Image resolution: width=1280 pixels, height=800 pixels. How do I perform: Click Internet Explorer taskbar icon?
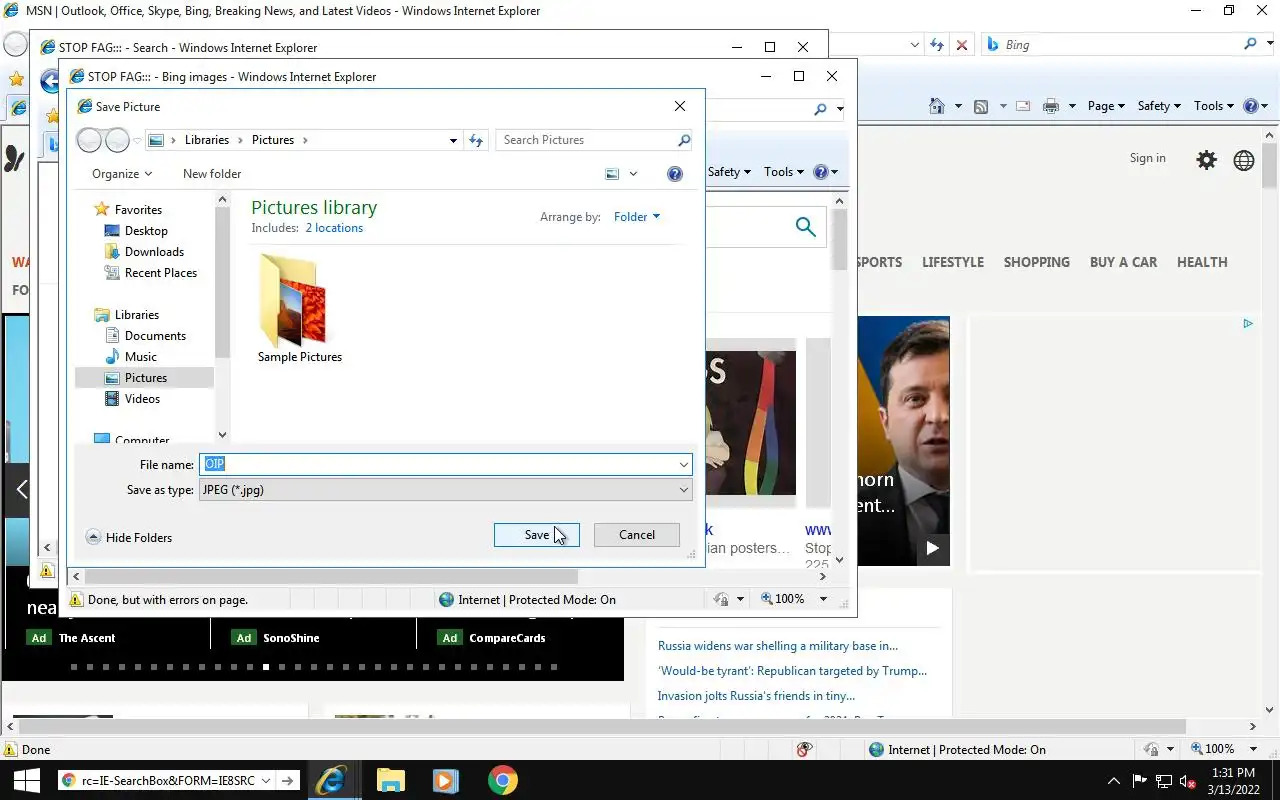(331, 781)
